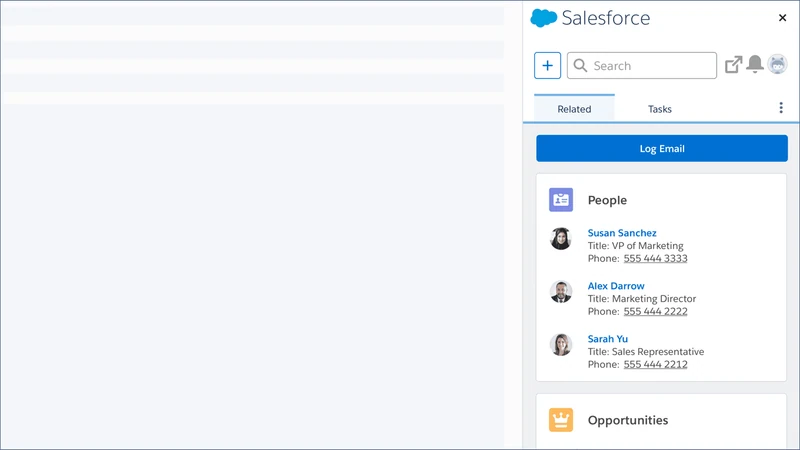Click the plus add-new icon button
The width and height of the screenshot is (800, 450).
coord(547,65)
